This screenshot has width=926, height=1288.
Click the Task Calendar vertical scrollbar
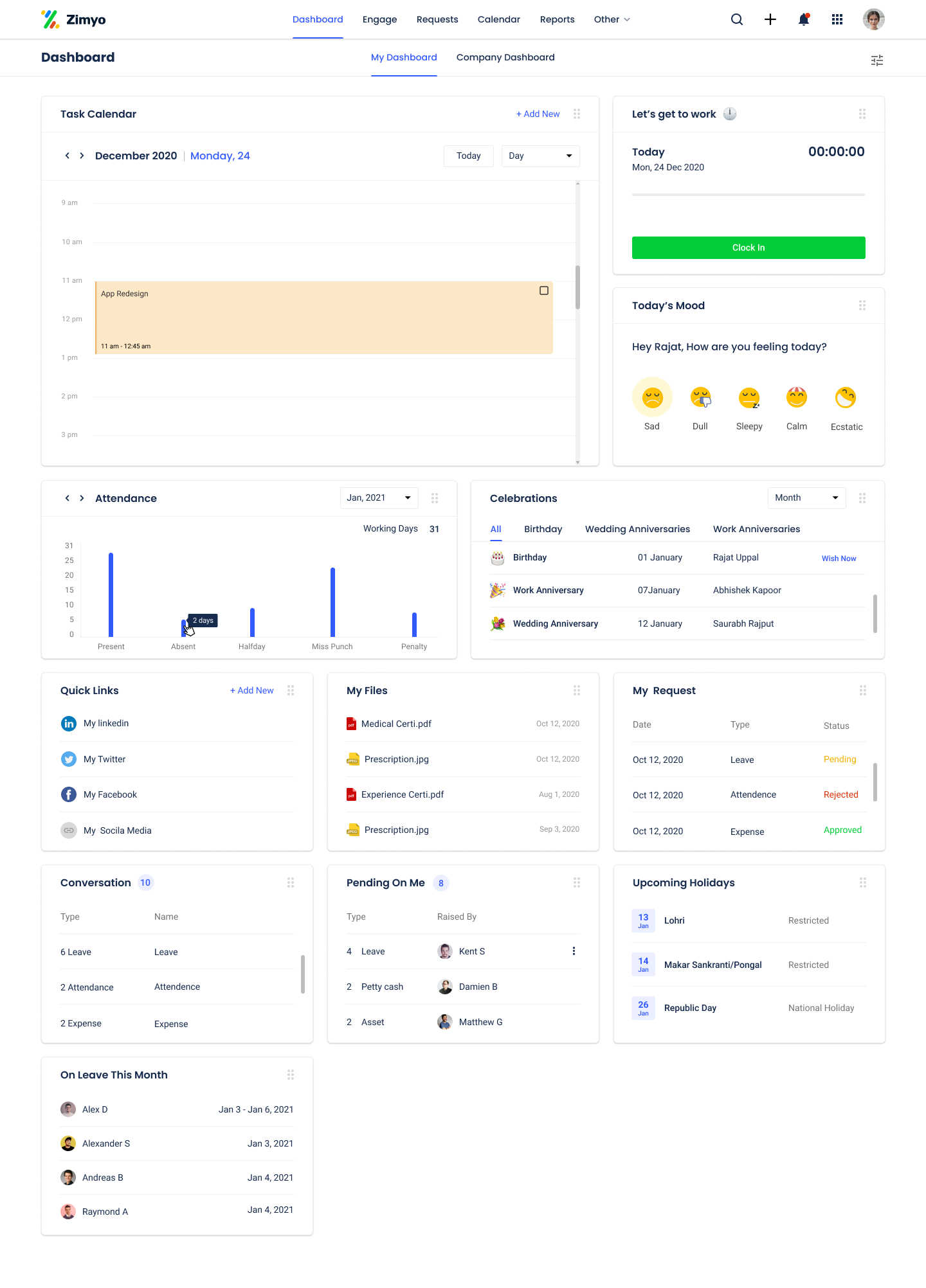tap(577, 287)
